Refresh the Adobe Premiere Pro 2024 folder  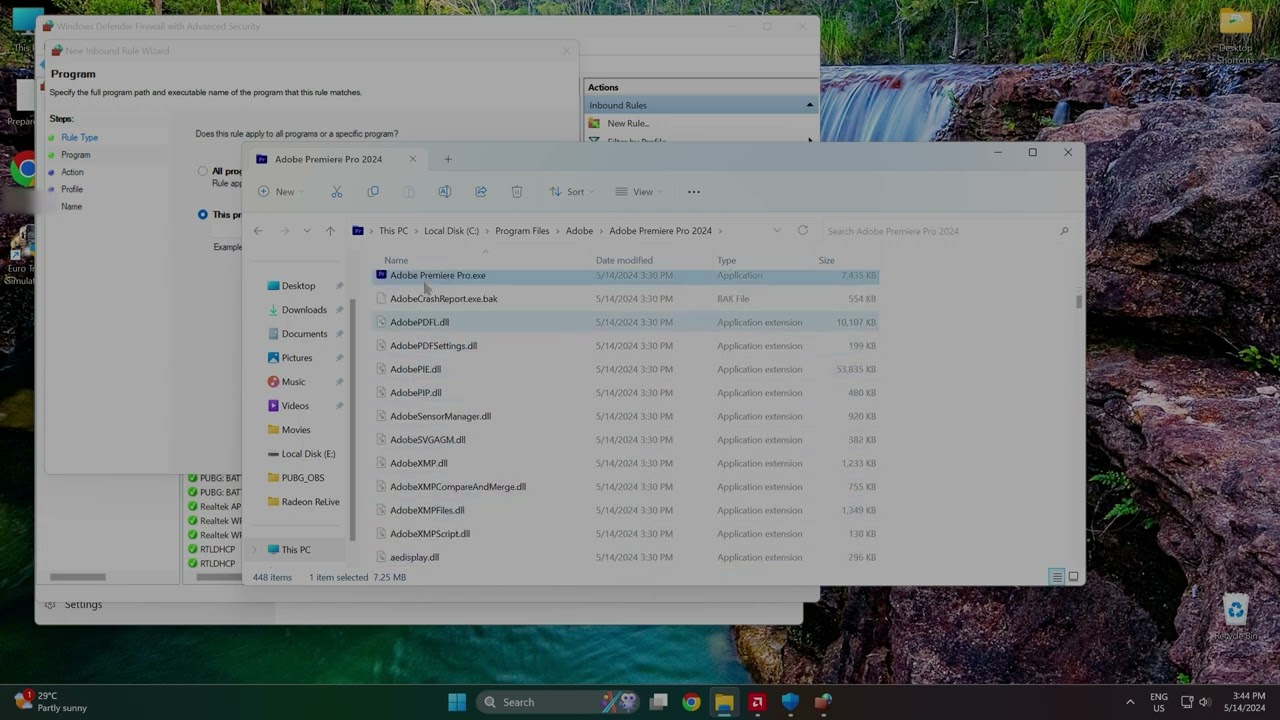[x=803, y=231]
